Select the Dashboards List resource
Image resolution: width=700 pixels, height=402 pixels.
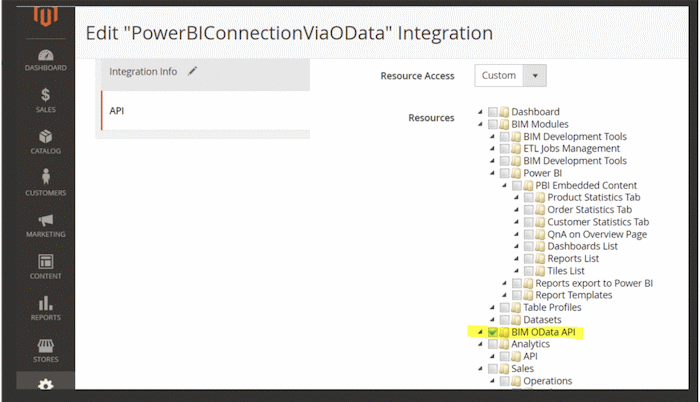(583, 246)
